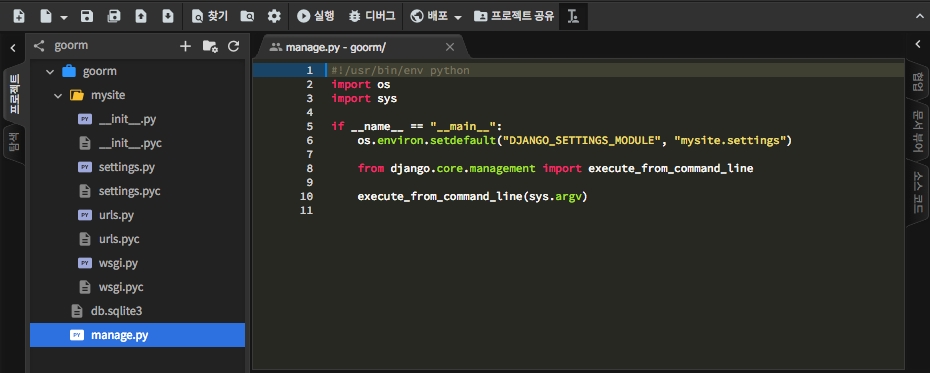Collapse the right panel with its chevron
The image size is (930, 373).
click(x=918, y=45)
